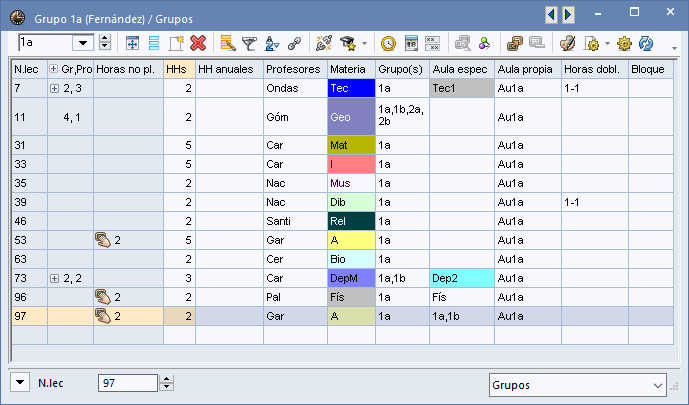Click the page with gear settings icon
The image size is (689, 405).
[x=592, y=43]
